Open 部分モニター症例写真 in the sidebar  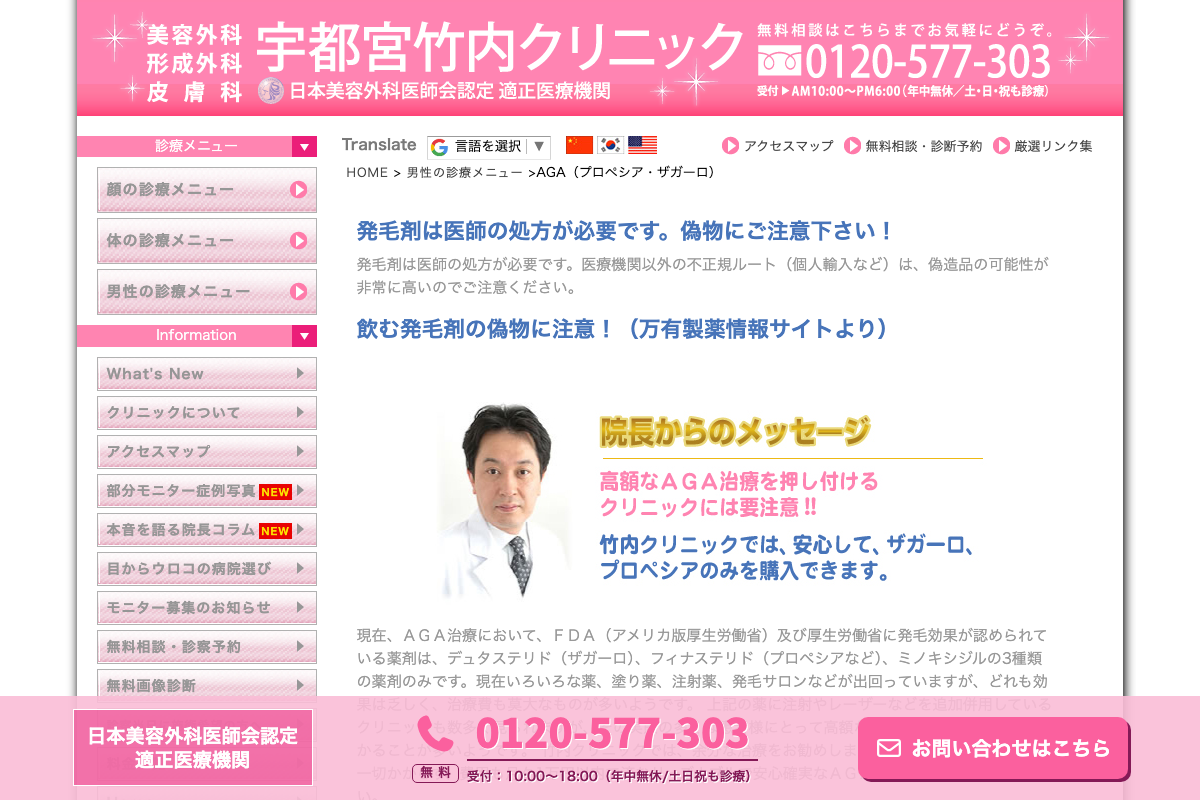tap(207, 491)
